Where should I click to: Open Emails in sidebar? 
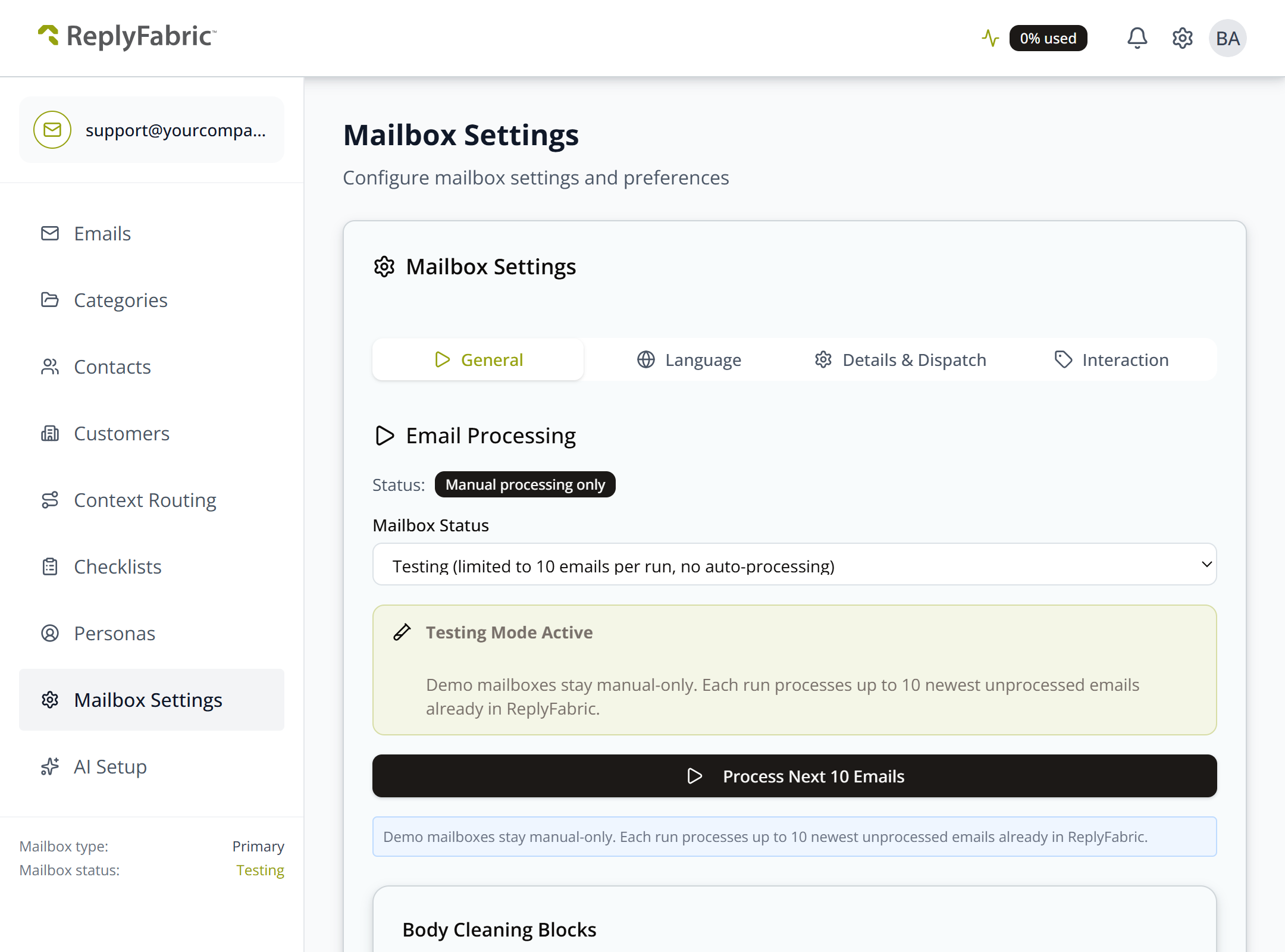point(152,233)
